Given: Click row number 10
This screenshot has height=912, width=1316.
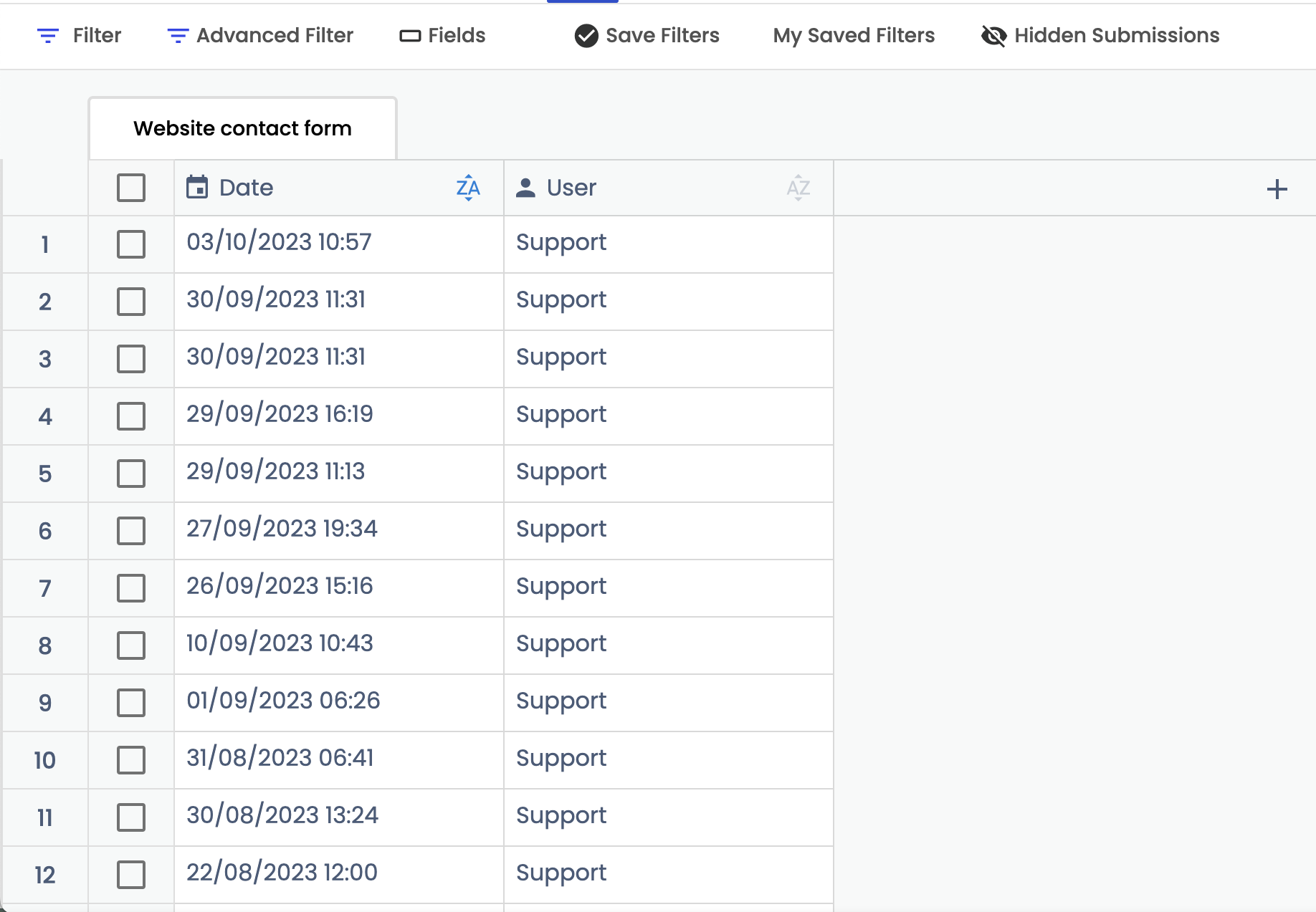Looking at the screenshot, I should (44, 760).
